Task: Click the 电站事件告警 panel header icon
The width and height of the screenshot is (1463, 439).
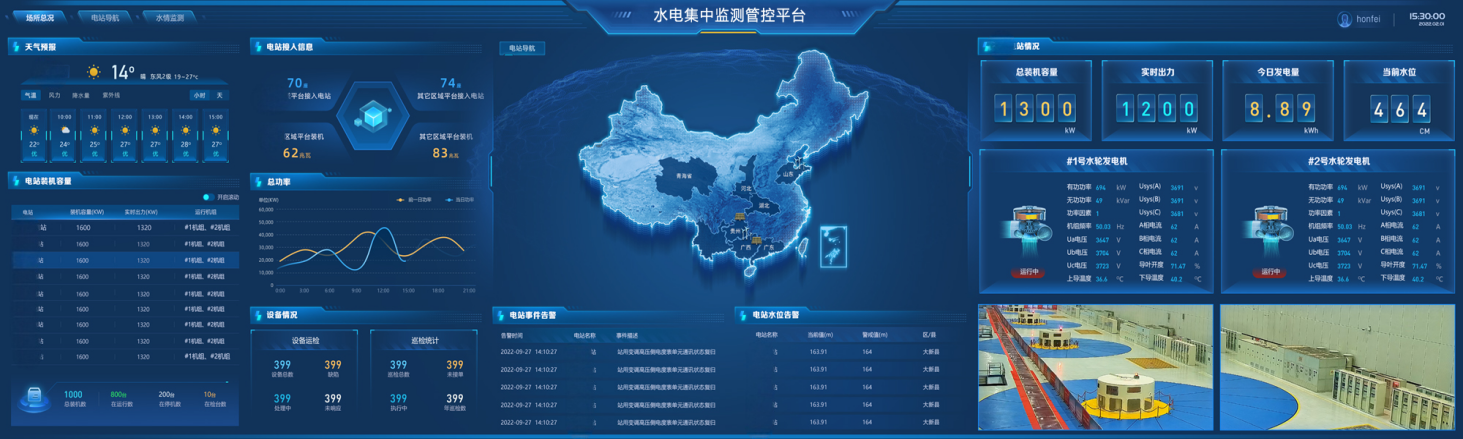Action: [501, 315]
